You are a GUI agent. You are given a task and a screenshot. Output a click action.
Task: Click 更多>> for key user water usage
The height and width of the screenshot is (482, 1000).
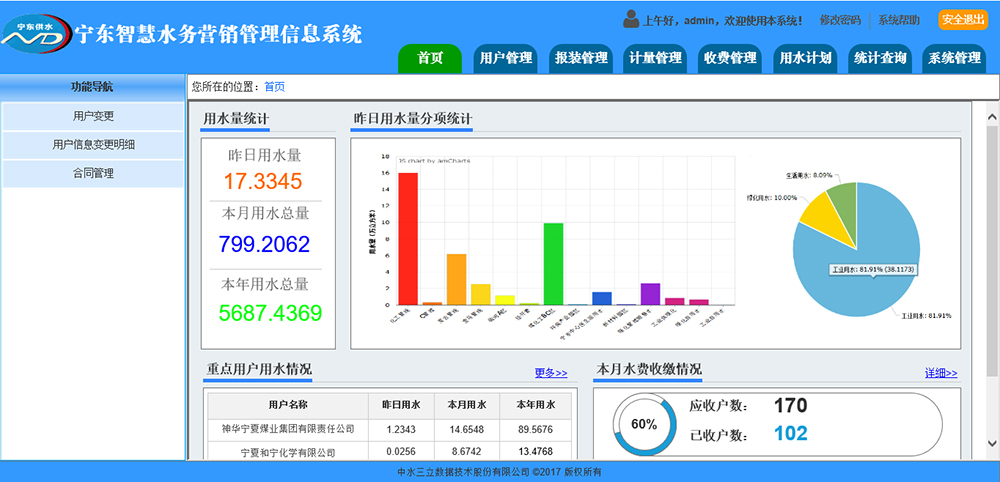click(550, 373)
